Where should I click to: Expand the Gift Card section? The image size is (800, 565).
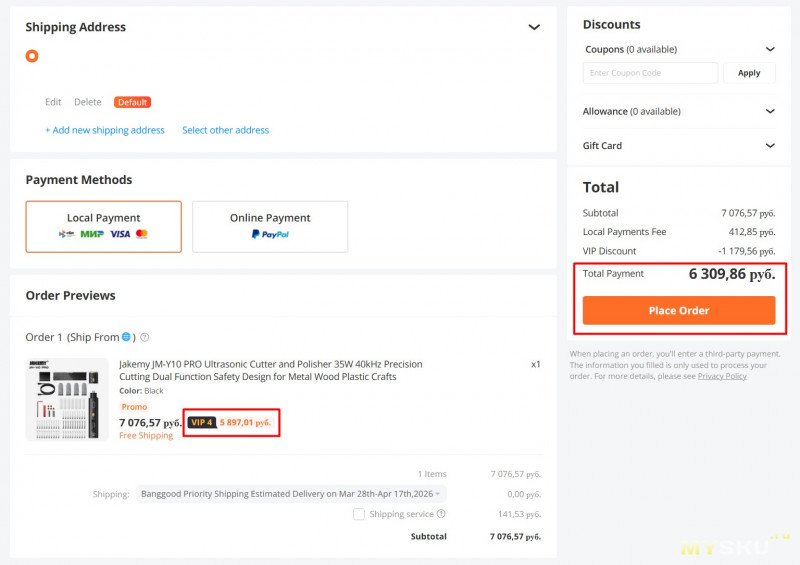click(770, 146)
